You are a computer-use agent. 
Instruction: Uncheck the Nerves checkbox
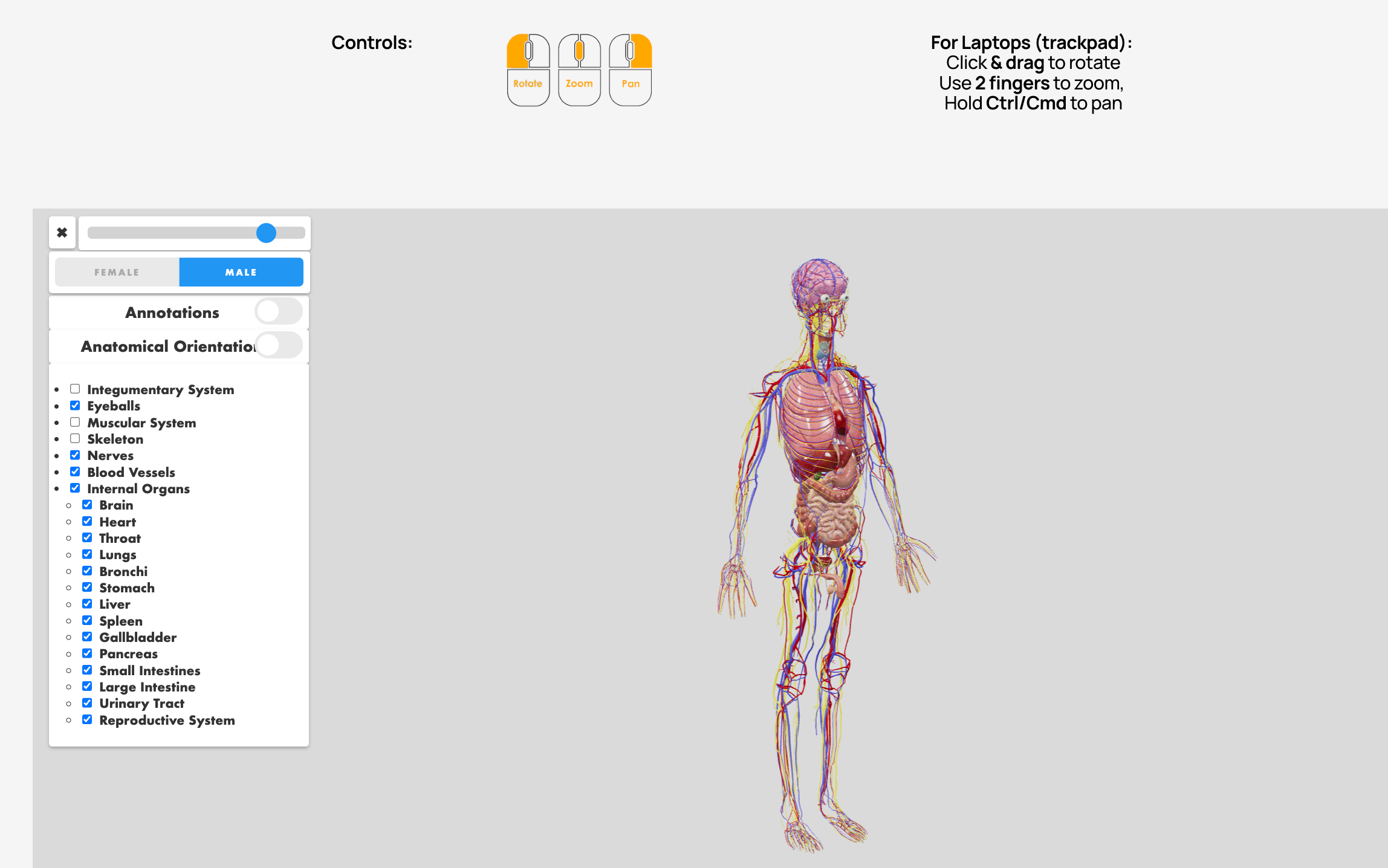point(75,455)
